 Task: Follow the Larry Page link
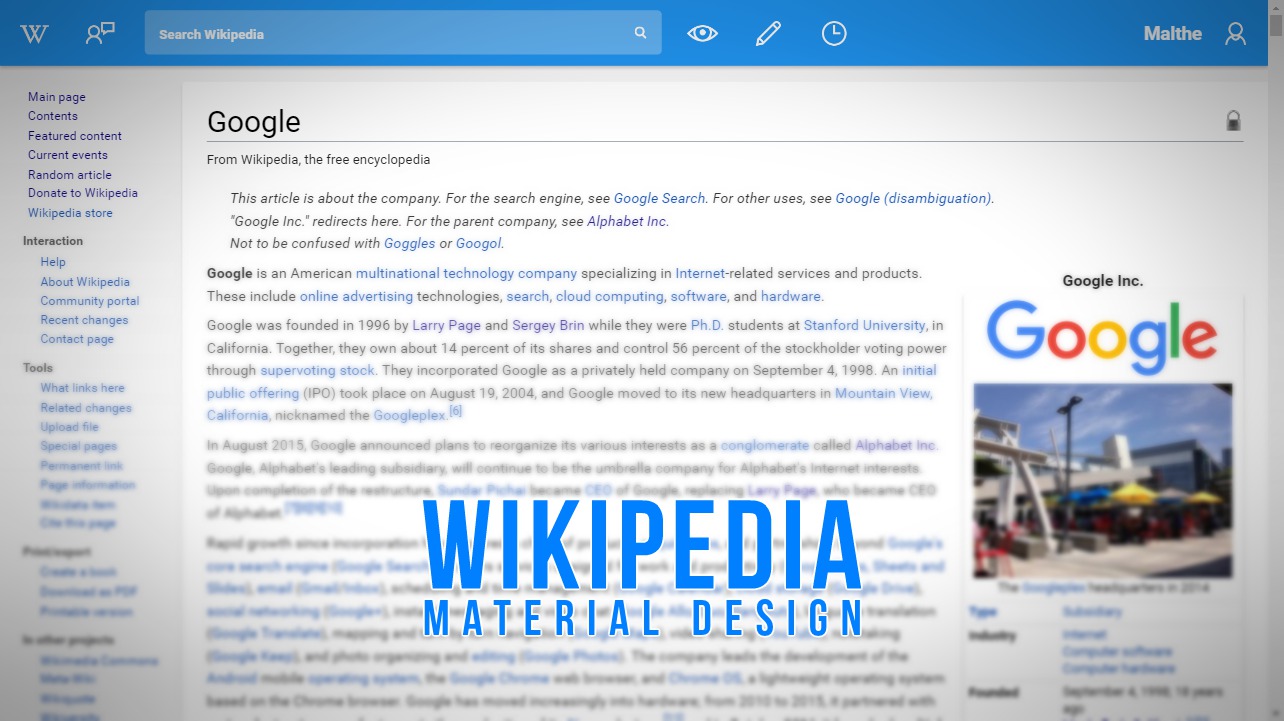coord(446,324)
